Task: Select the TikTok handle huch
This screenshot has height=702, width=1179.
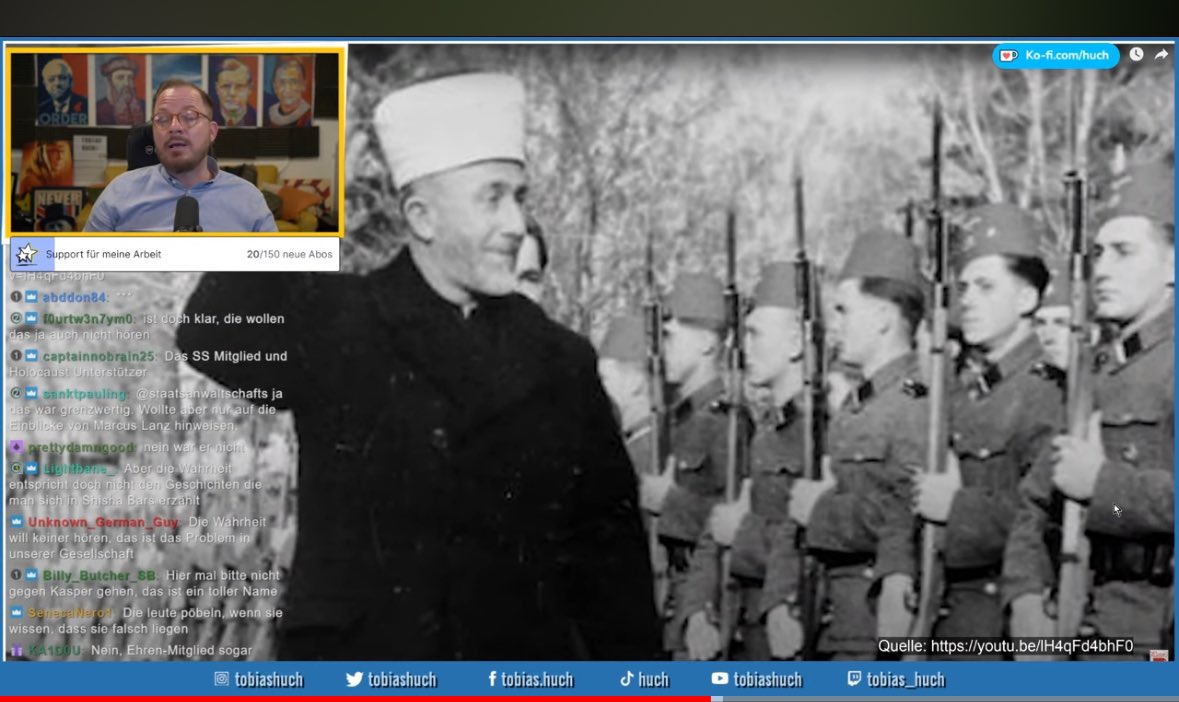Action: pos(653,679)
